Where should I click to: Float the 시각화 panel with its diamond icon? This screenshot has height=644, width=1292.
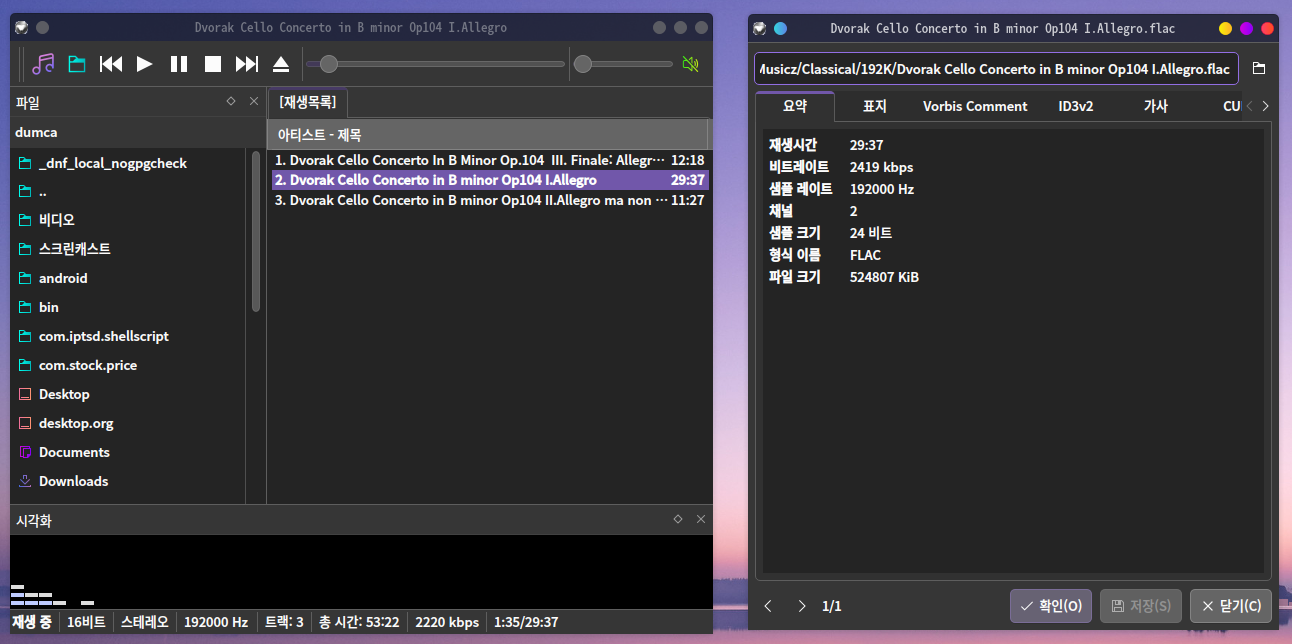(x=678, y=519)
